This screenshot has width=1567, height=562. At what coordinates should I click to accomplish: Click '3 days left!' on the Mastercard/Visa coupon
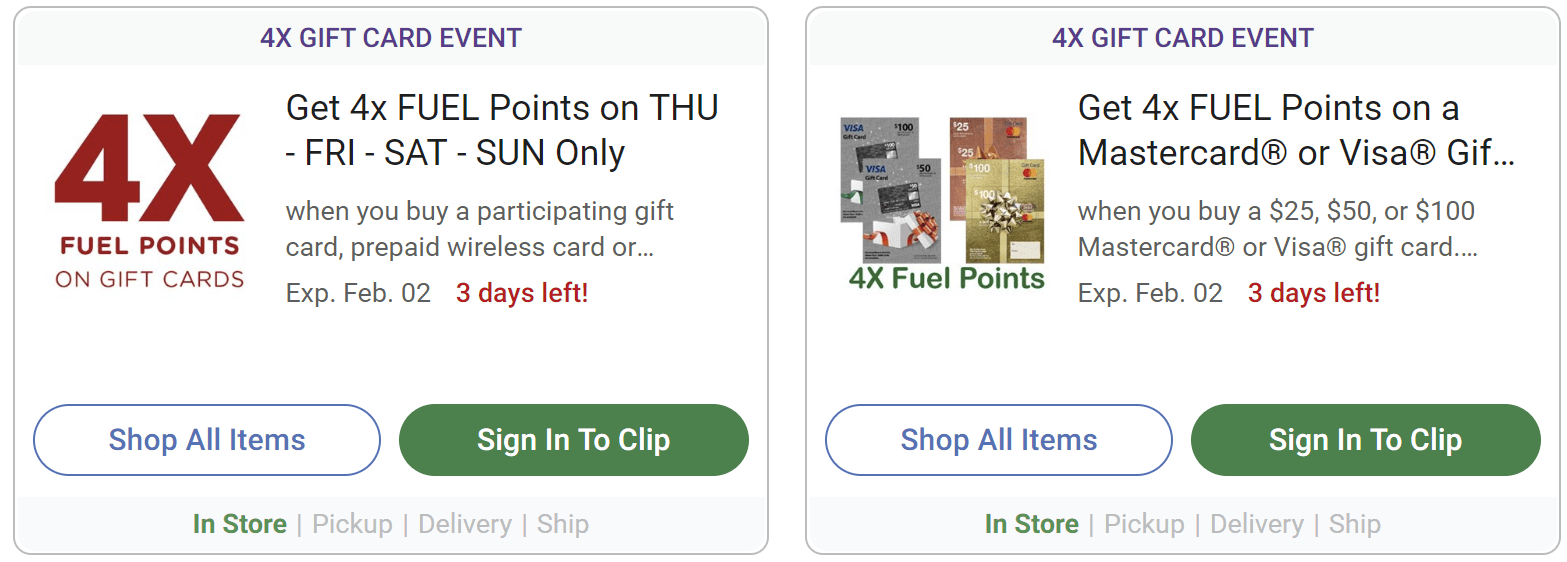click(1314, 293)
